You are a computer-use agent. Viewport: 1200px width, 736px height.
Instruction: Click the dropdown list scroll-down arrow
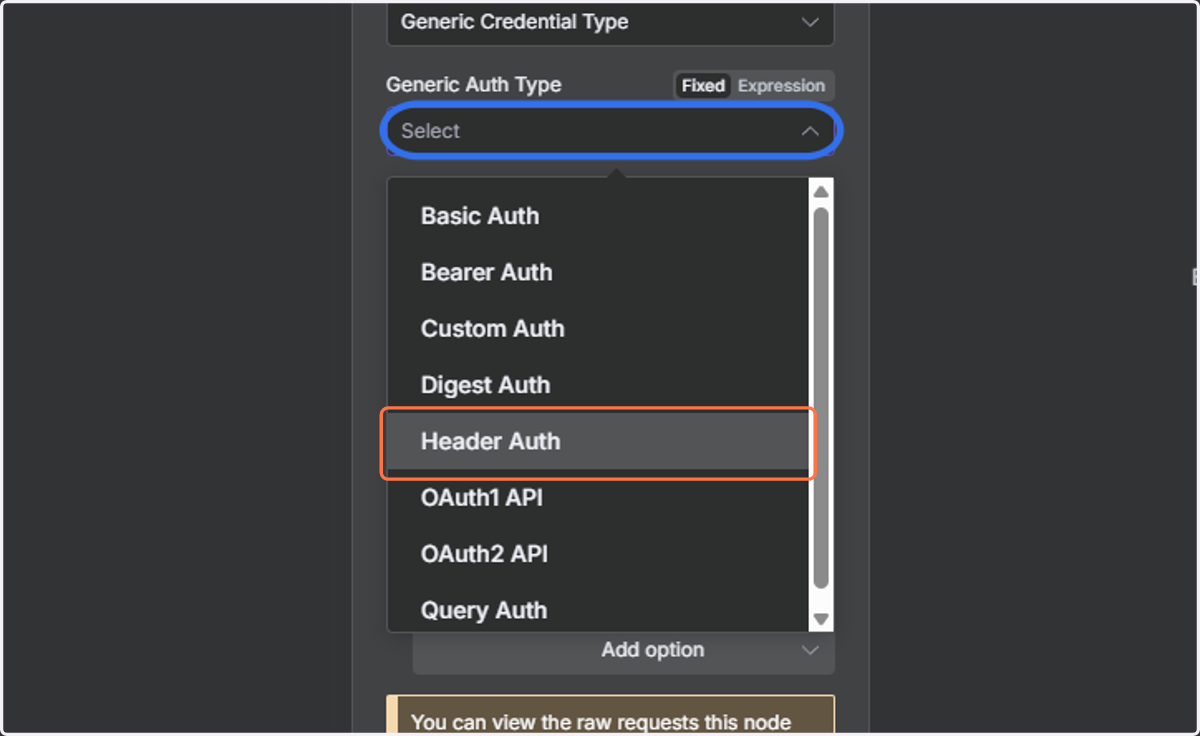821,620
